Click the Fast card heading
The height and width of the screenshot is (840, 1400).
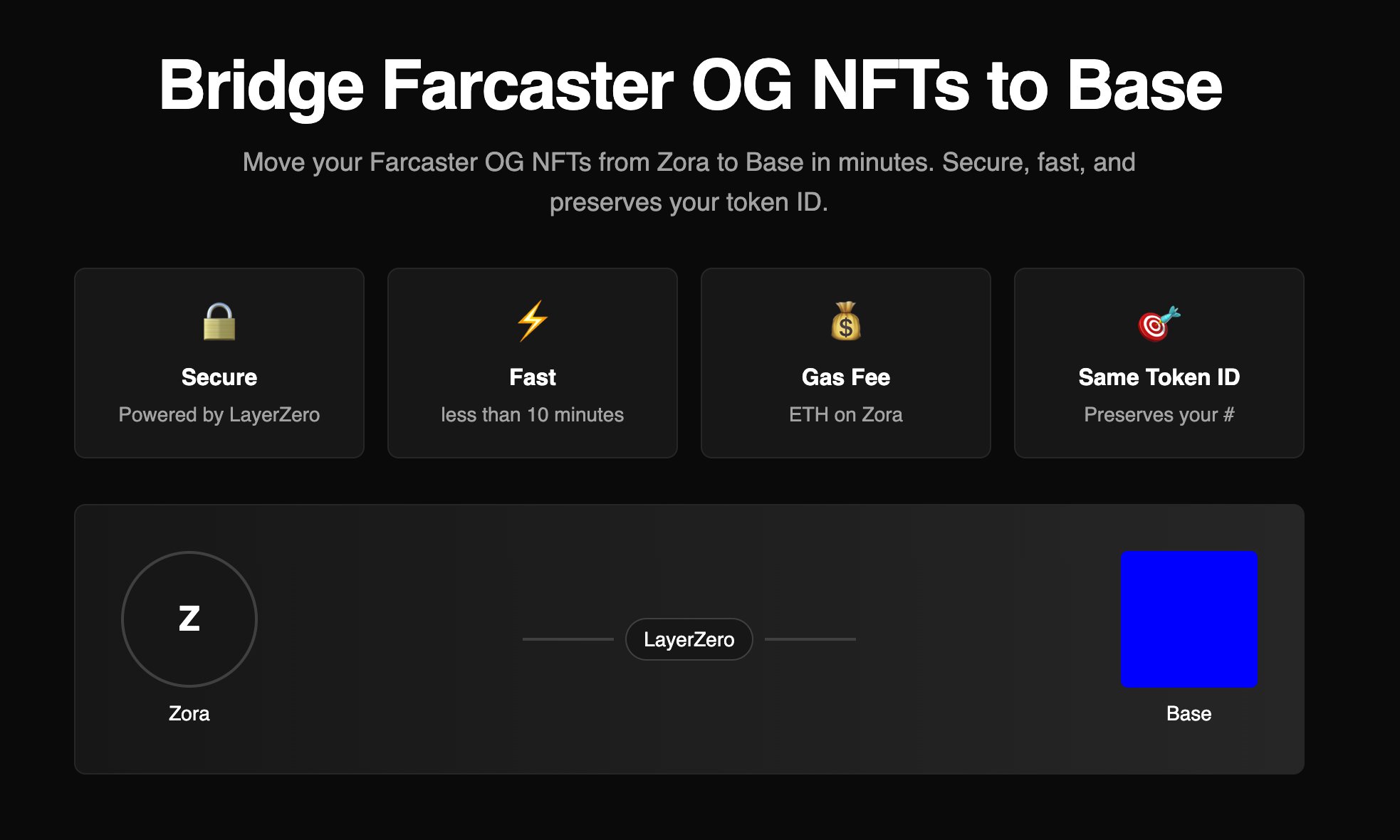[532, 377]
